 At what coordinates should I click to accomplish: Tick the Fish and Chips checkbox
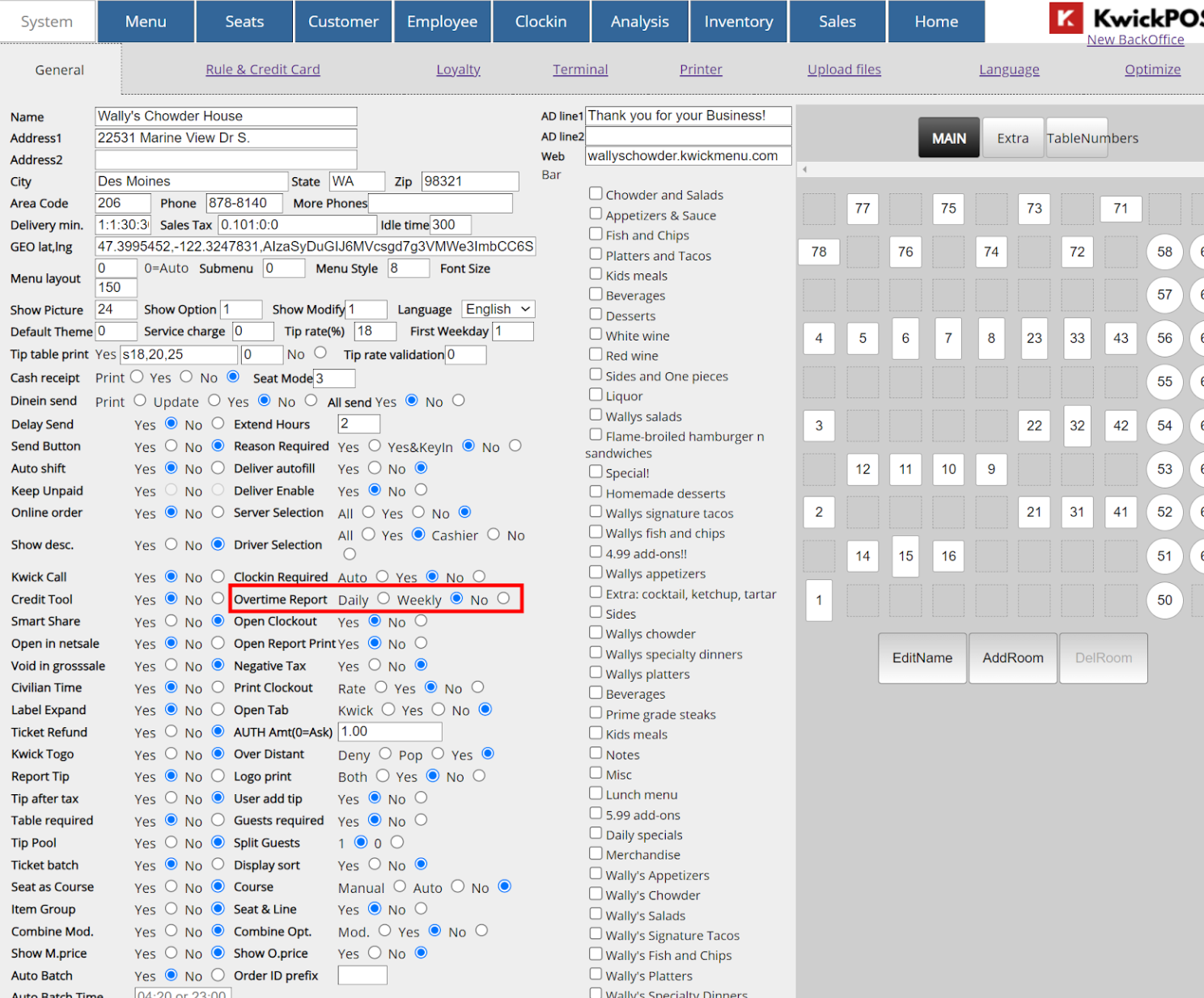click(x=596, y=234)
